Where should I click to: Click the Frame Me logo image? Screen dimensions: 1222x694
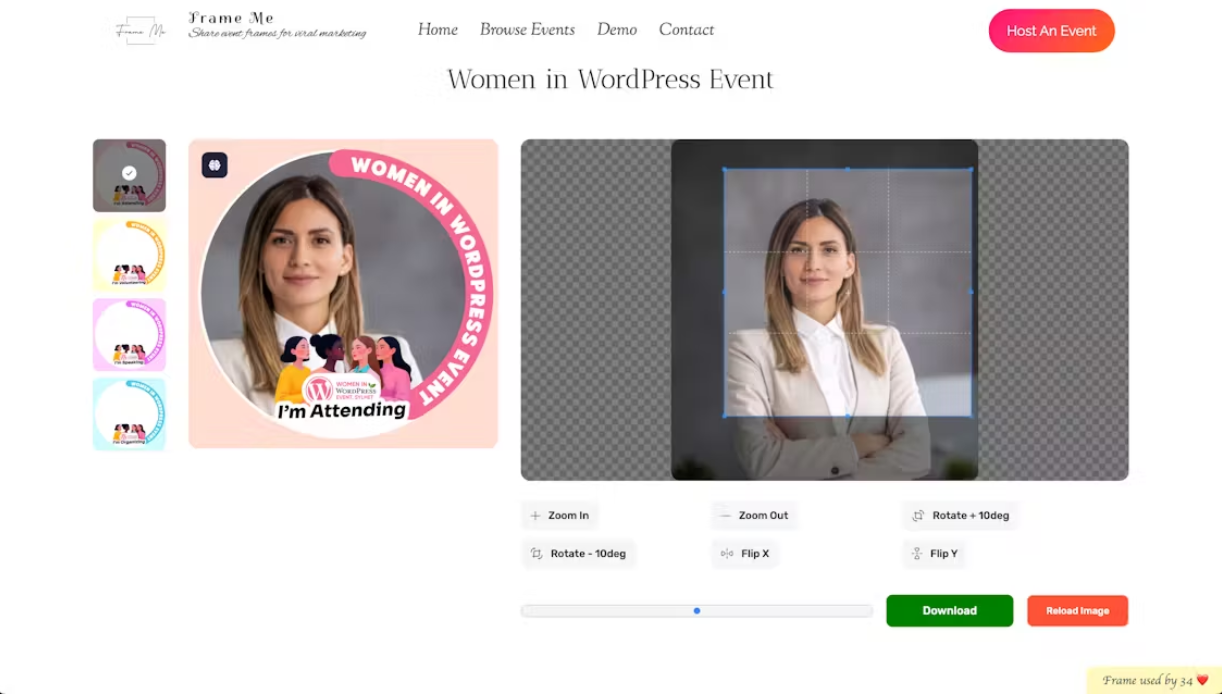pyautogui.click(x=140, y=30)
